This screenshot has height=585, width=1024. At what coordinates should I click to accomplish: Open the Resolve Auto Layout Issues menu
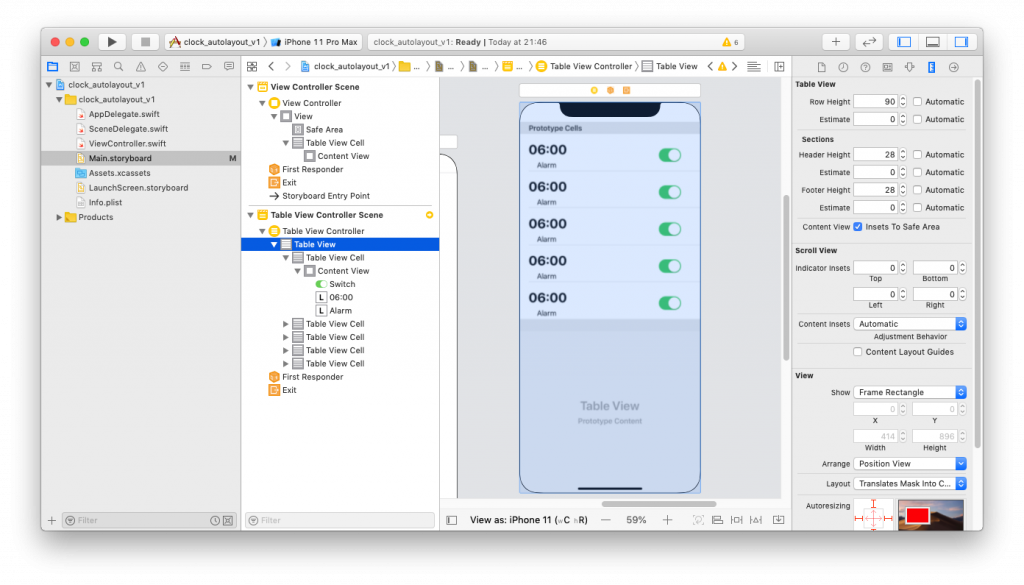pos(756,520)
